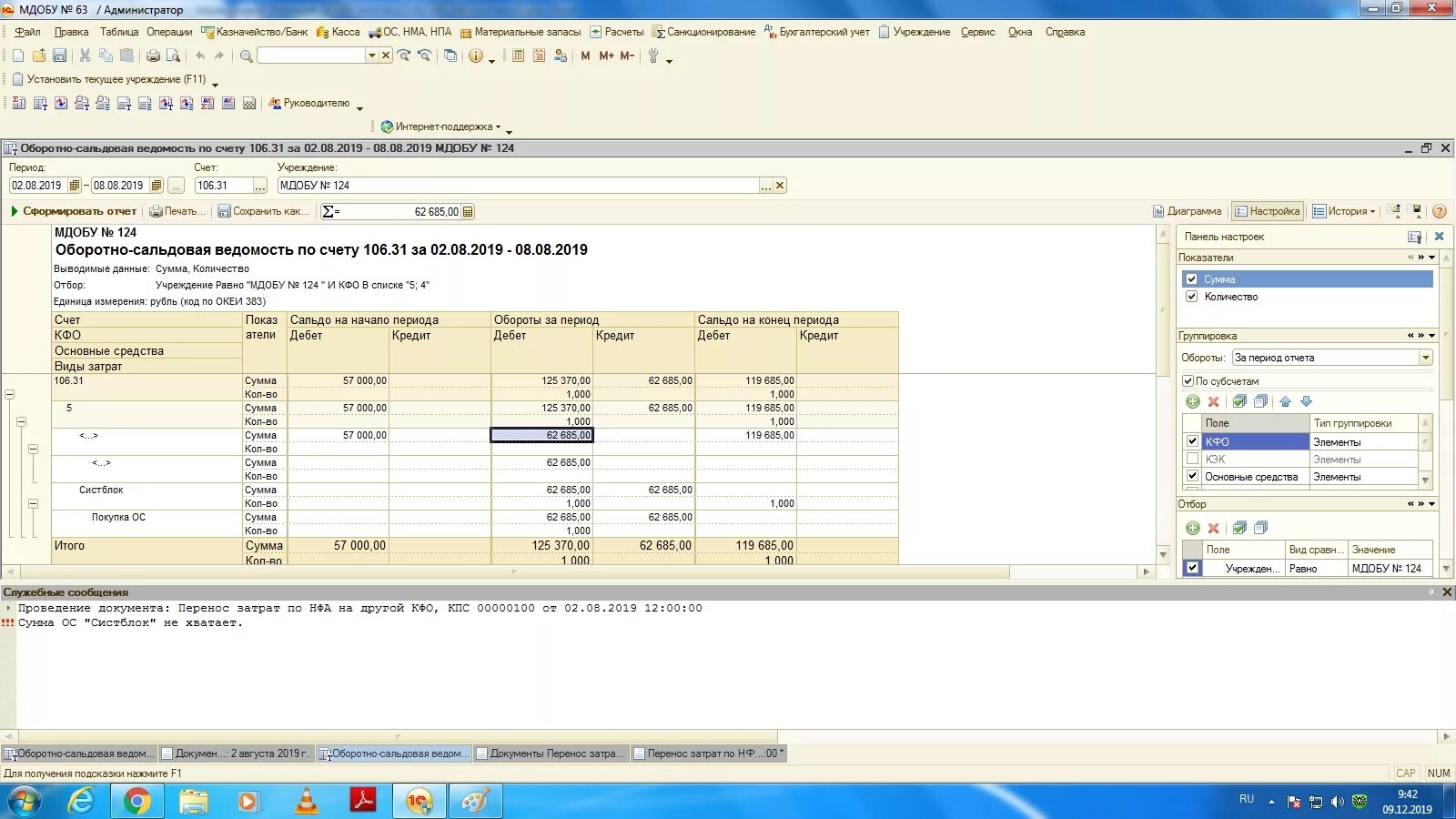Open VLC media player from taskbar
Screen dimensions: 1456x819
[307, 802]
